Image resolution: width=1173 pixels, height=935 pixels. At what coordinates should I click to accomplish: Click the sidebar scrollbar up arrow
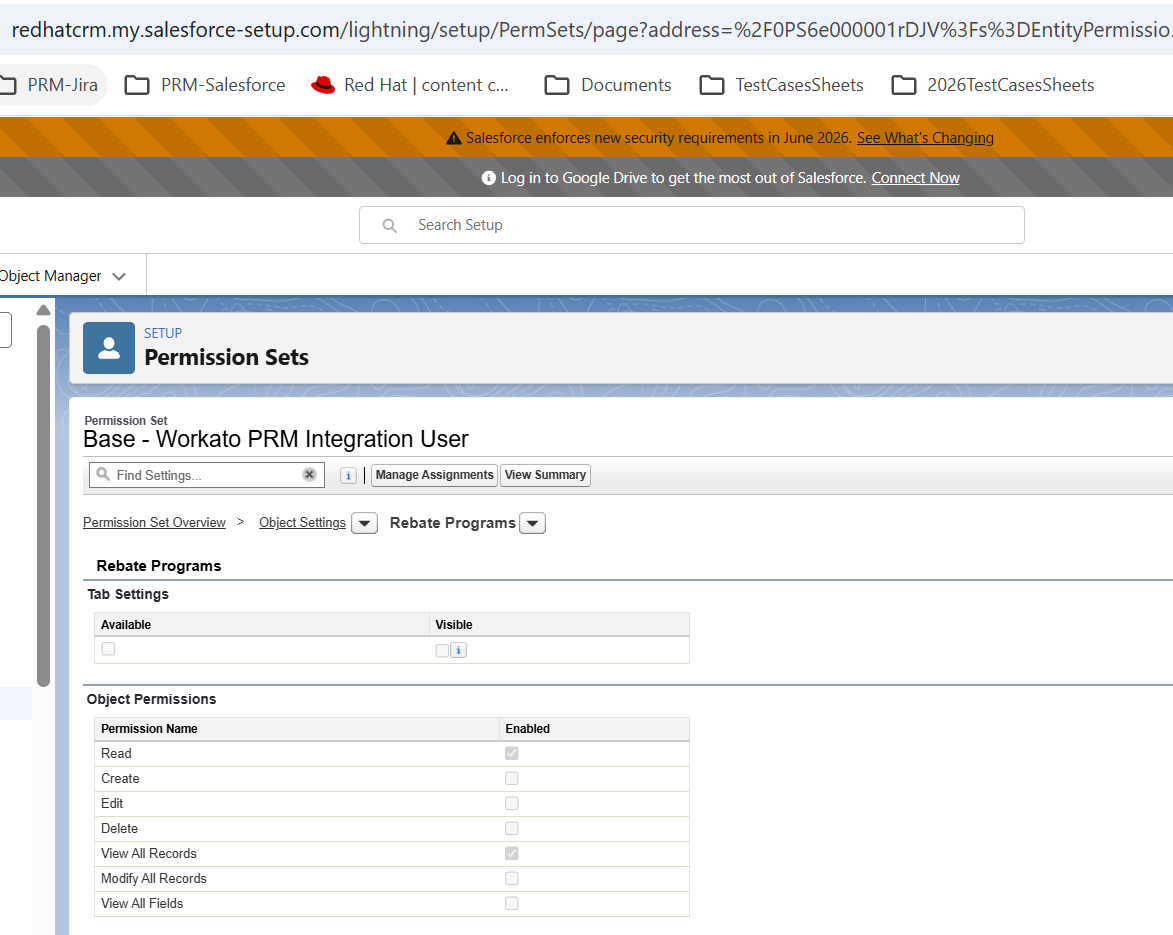(x=43, y=310)
